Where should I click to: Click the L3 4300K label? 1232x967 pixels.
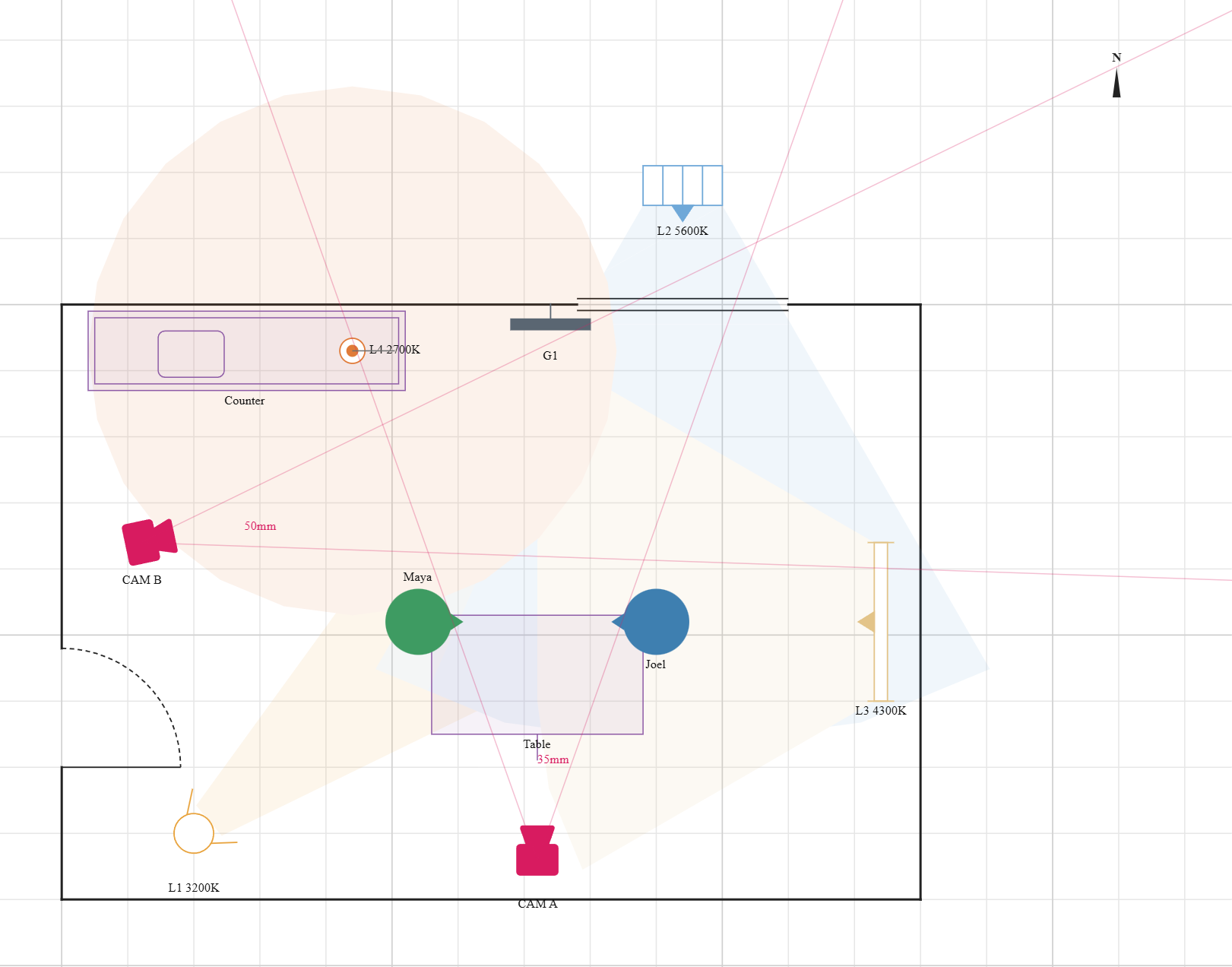tap(881, 711)
